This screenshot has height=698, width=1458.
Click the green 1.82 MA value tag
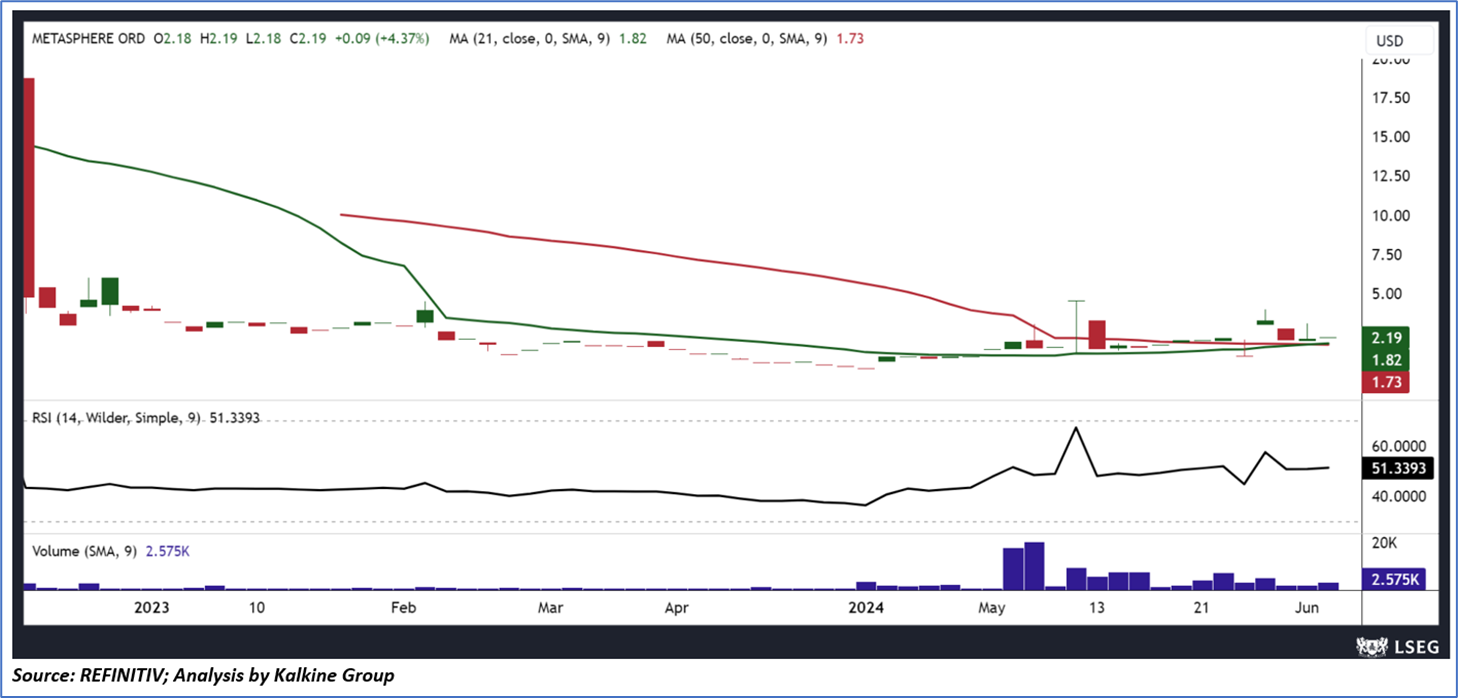pyautogui.click(x=1386, y=360)
